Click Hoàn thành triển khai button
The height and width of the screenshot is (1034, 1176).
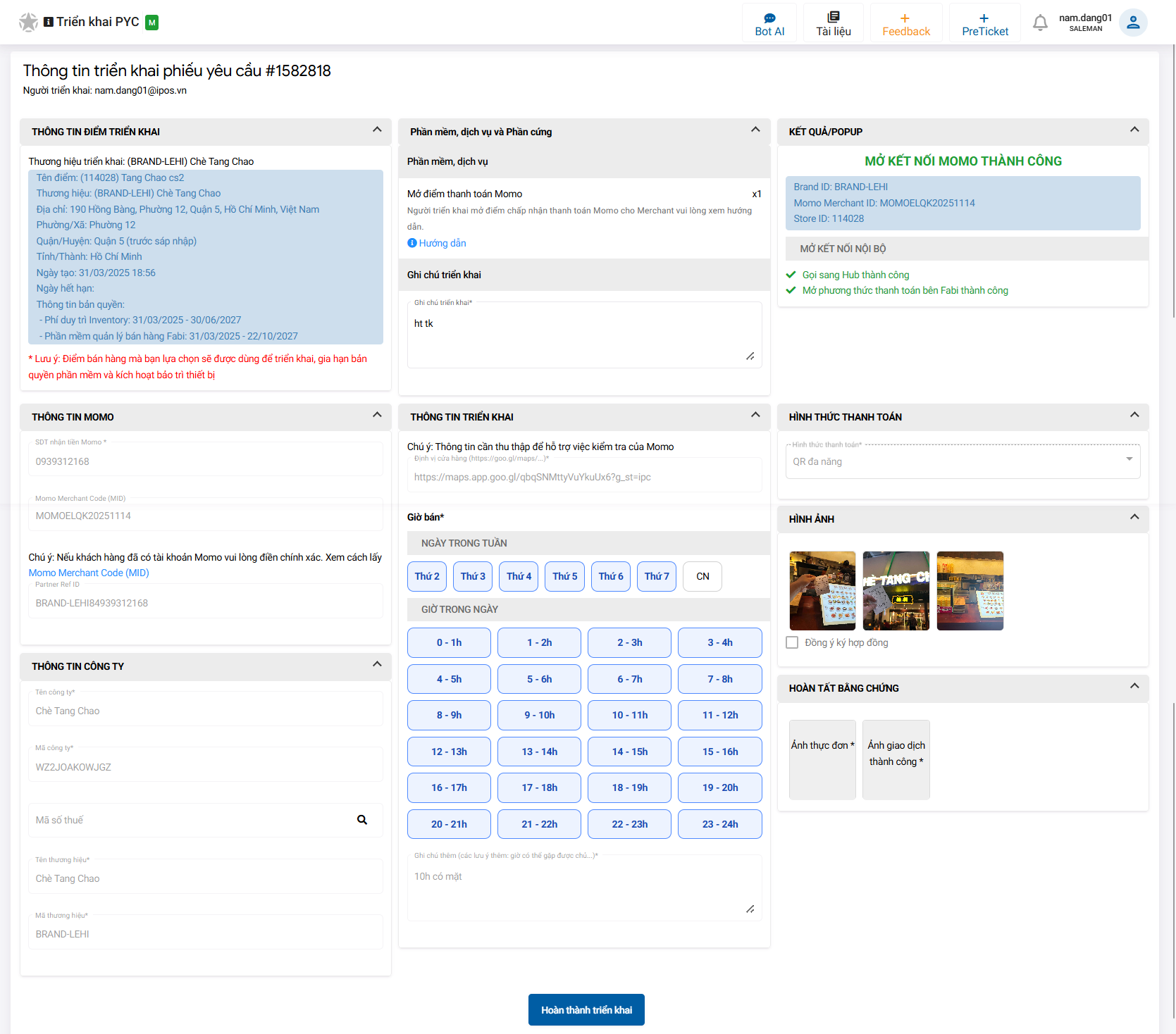coord(586,1010)
